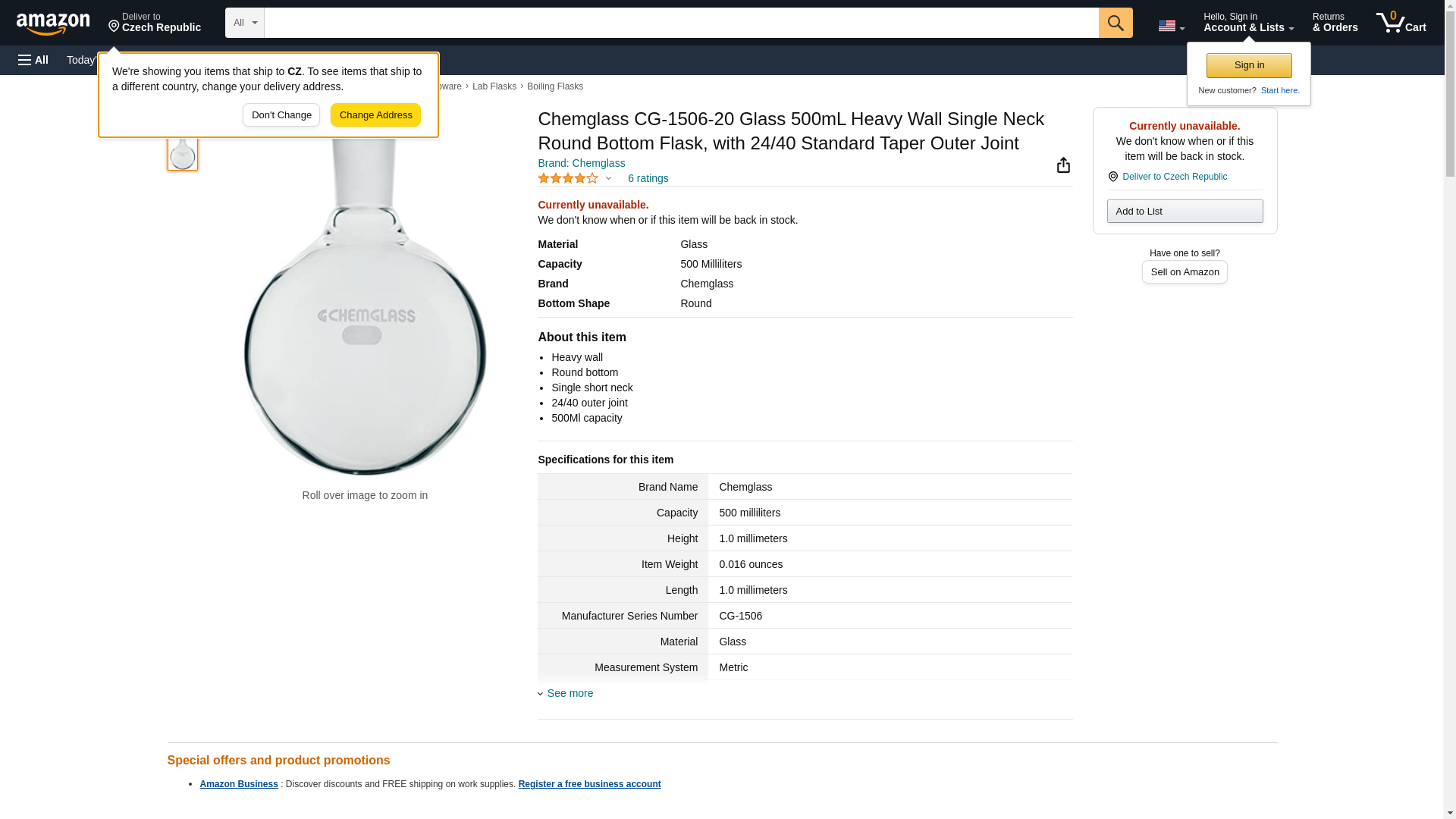Click the Lab Flasks breadcrumb
The image size is (1456, 819).
[494, 86]
